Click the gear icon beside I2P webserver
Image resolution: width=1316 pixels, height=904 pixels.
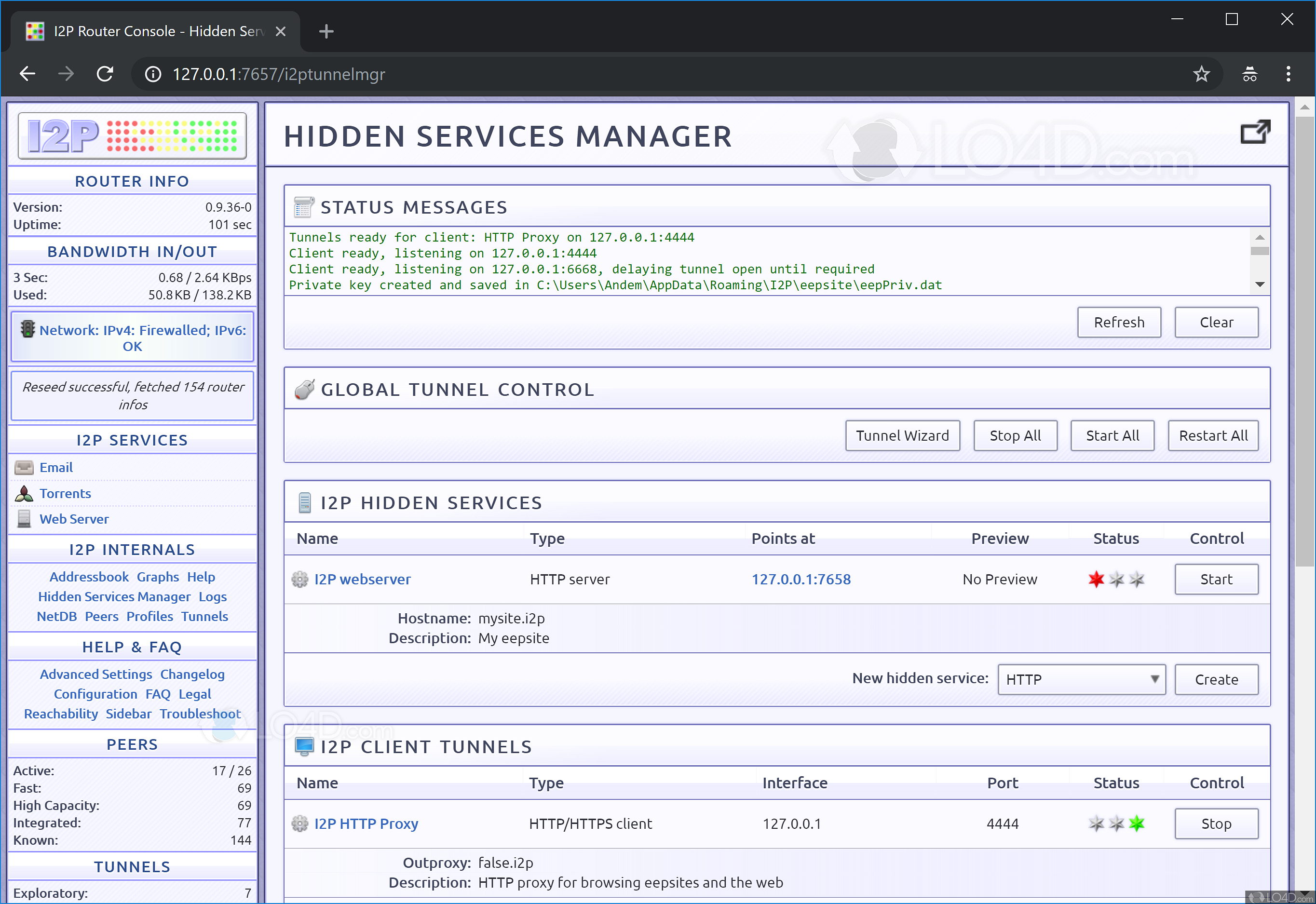coord(299,579)
